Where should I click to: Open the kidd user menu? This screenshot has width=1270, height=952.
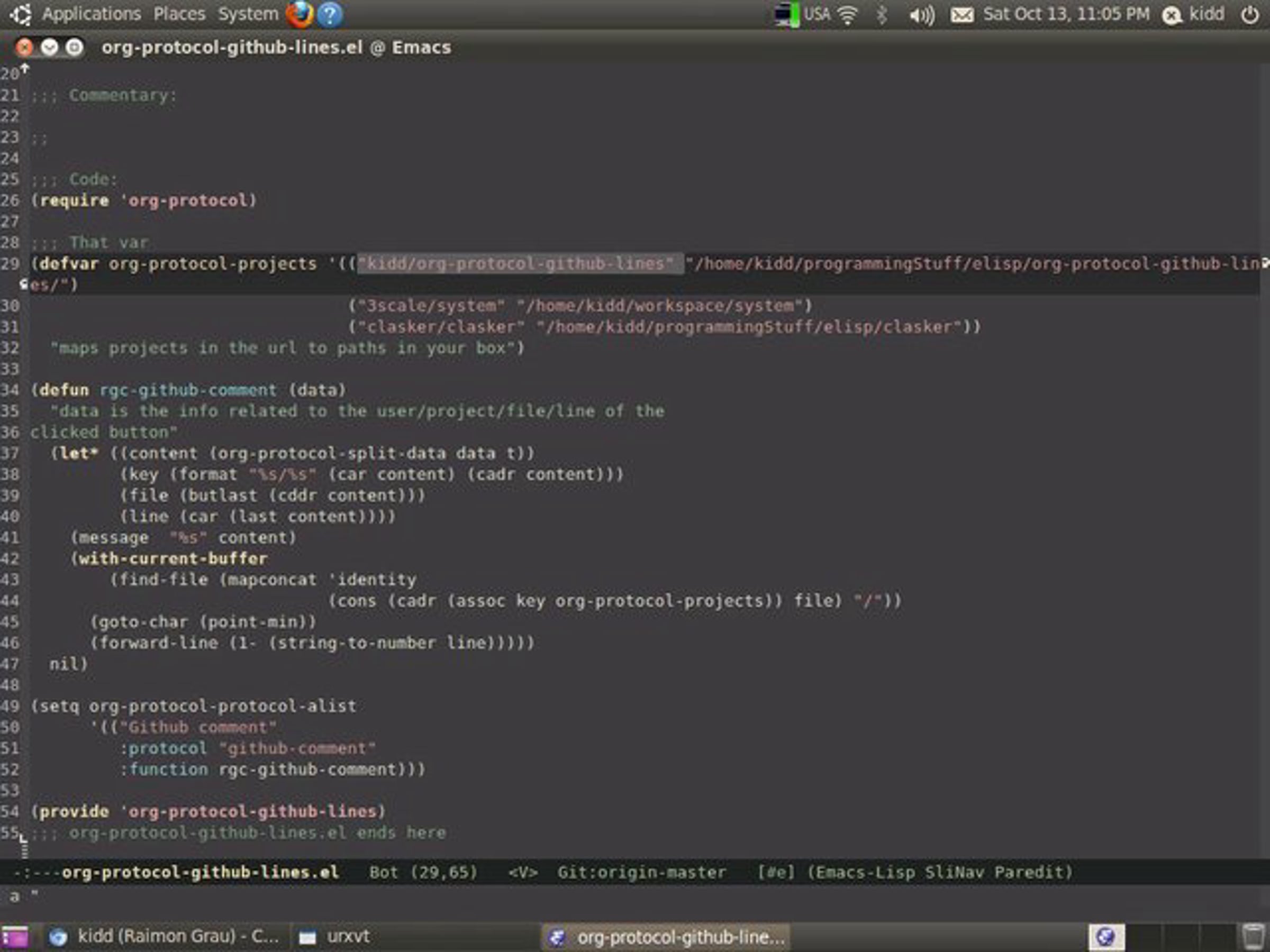tap(1193, 14)
